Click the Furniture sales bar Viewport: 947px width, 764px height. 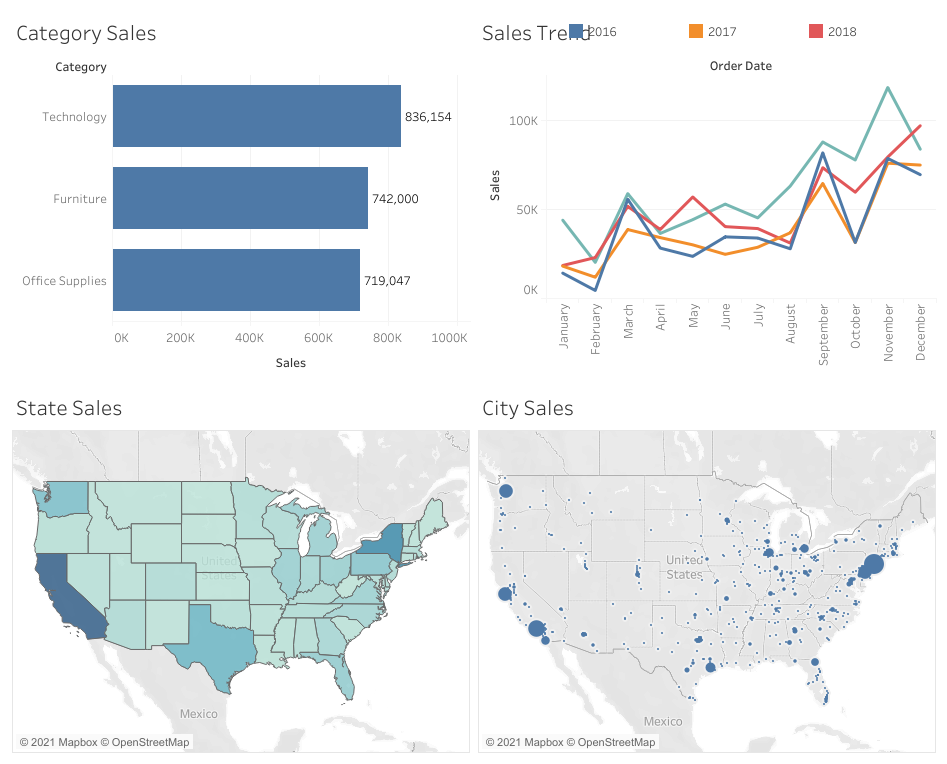pos(240,198)
